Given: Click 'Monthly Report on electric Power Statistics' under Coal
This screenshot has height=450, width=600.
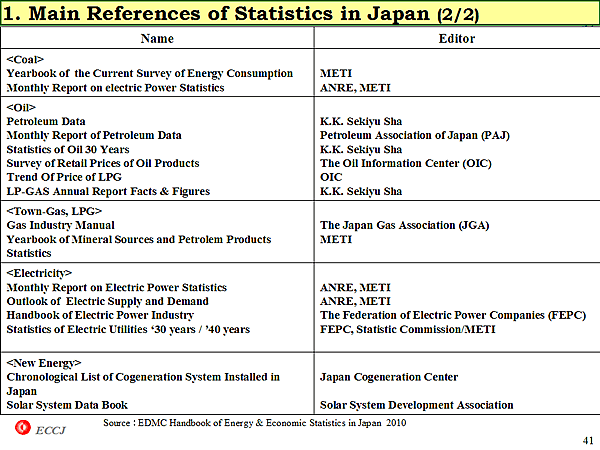Looking at the screenshot, I should [x=115, y=88].
